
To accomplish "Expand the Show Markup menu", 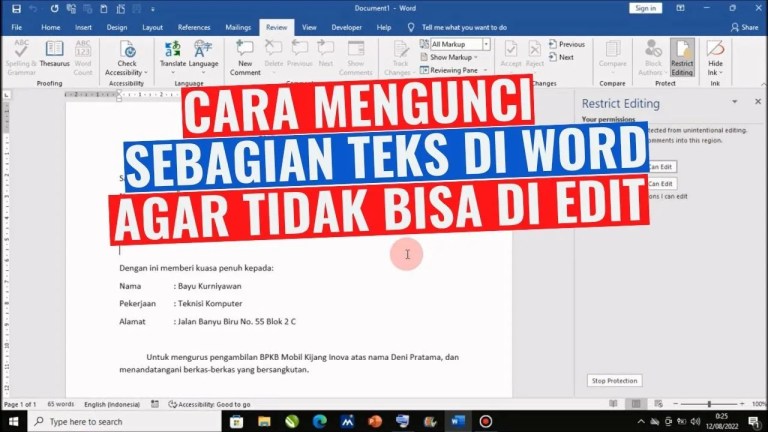I will point(449,57).
